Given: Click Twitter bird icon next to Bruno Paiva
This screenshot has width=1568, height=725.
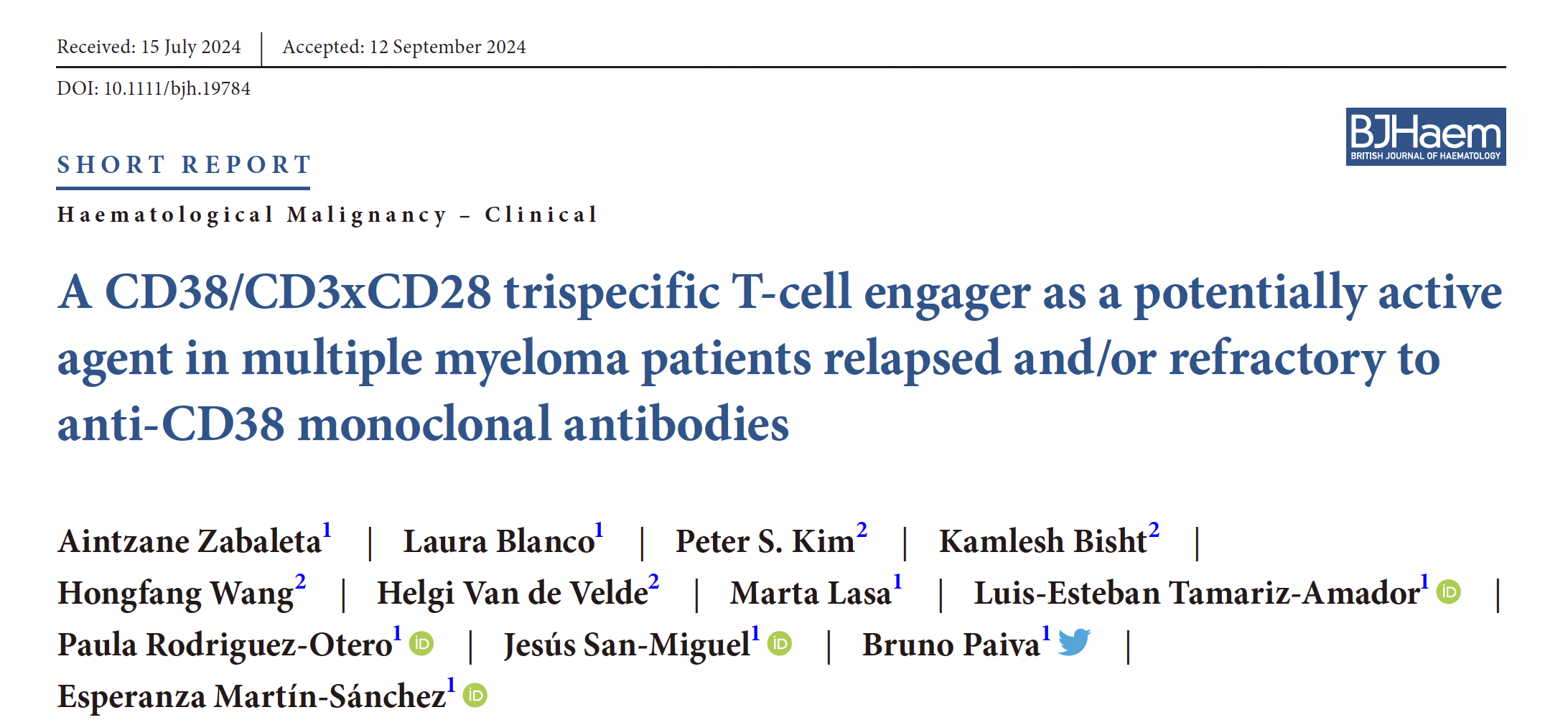Looking at the screenshot, I should pos(1074,642).
